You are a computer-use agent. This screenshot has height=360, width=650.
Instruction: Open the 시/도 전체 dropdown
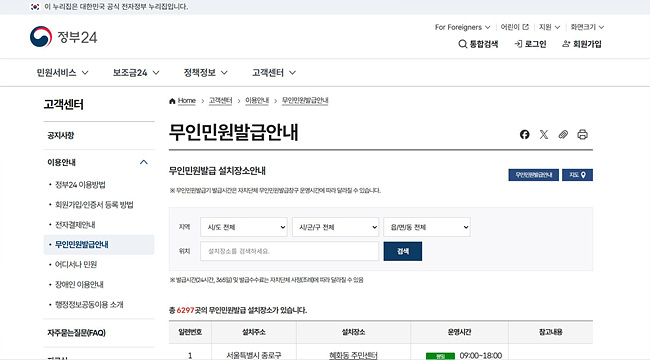(x=244, y=227)
